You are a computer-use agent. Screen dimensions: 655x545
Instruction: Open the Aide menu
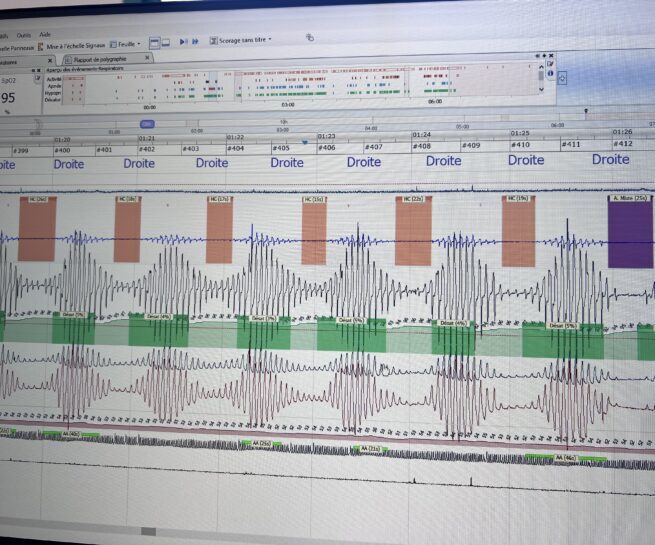45,34
